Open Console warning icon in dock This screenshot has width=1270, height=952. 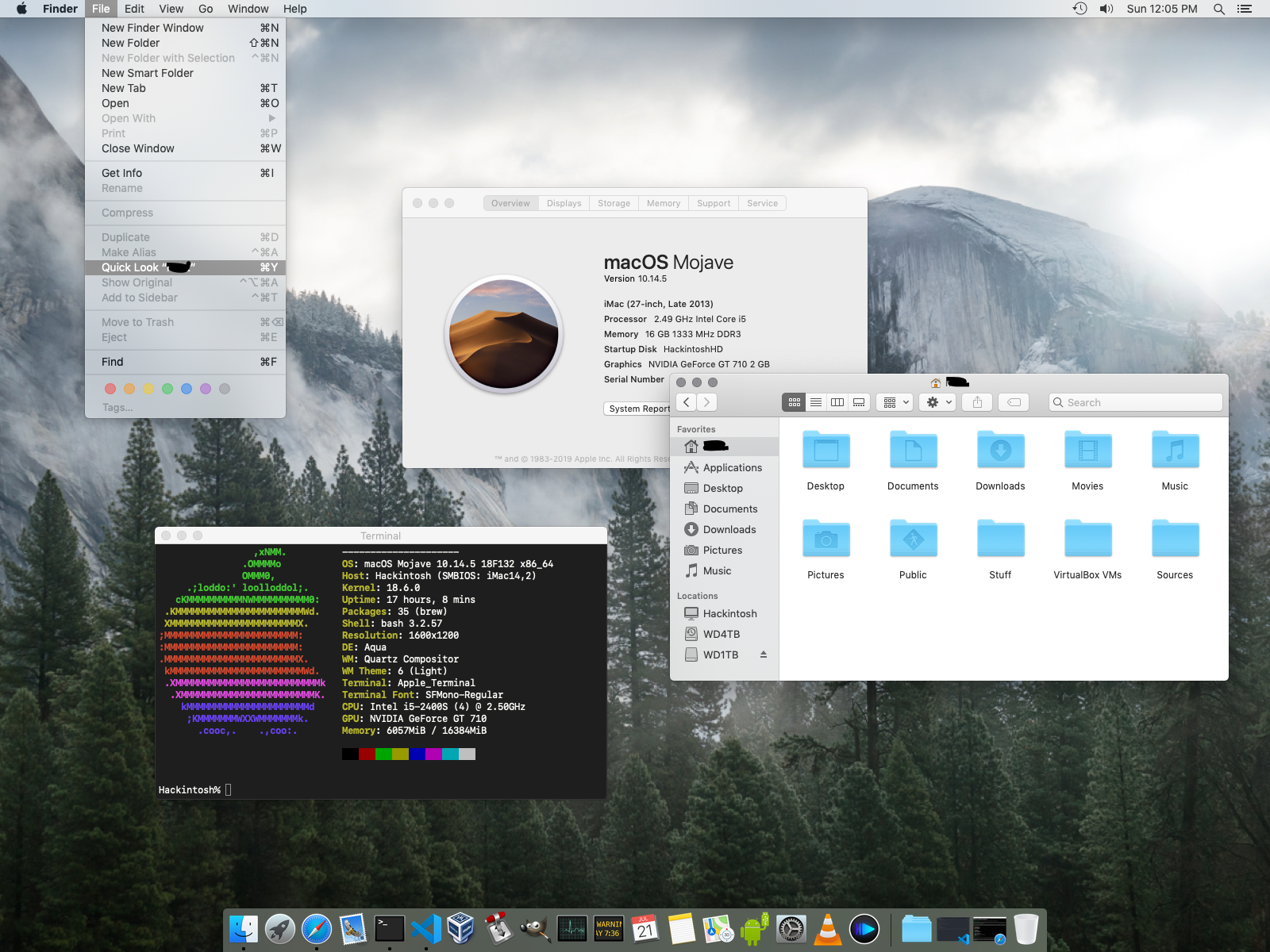[609, 929]
